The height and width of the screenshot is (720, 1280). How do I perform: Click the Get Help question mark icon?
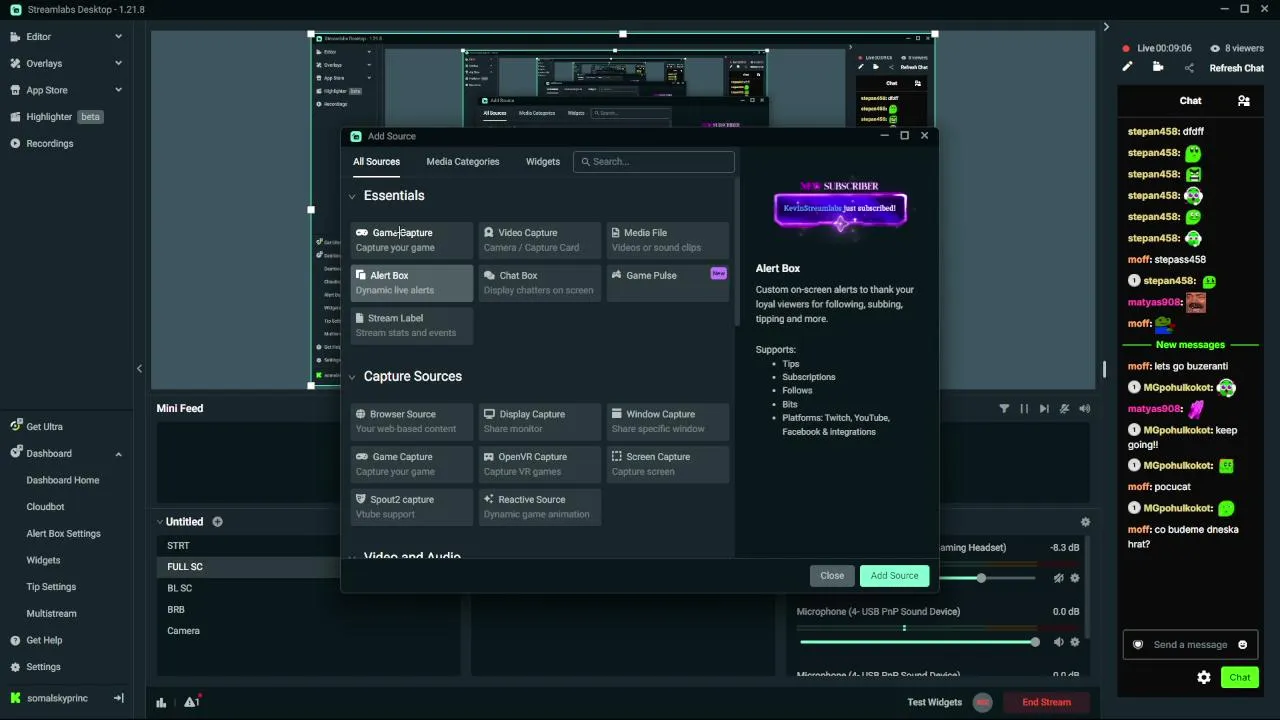click(x=15, y=640)
